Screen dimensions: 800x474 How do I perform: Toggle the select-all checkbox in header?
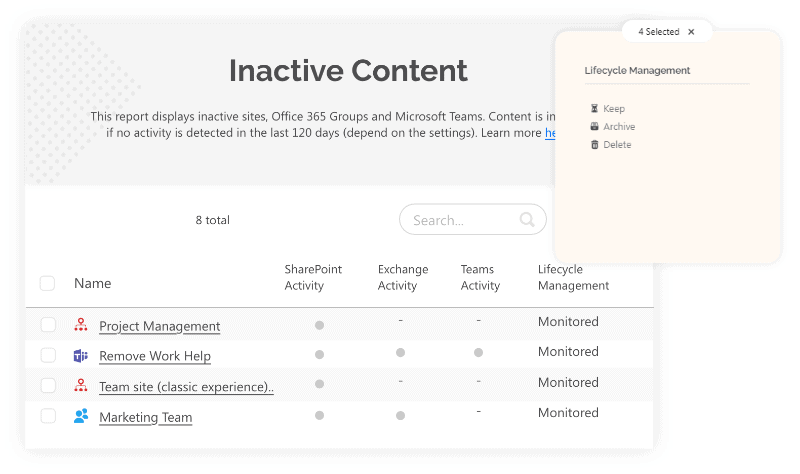tap(48, 283)
